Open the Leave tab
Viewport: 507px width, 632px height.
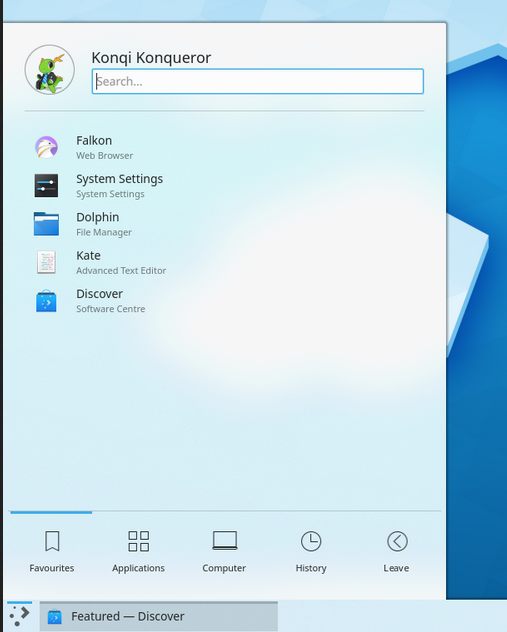click(397, 551)
